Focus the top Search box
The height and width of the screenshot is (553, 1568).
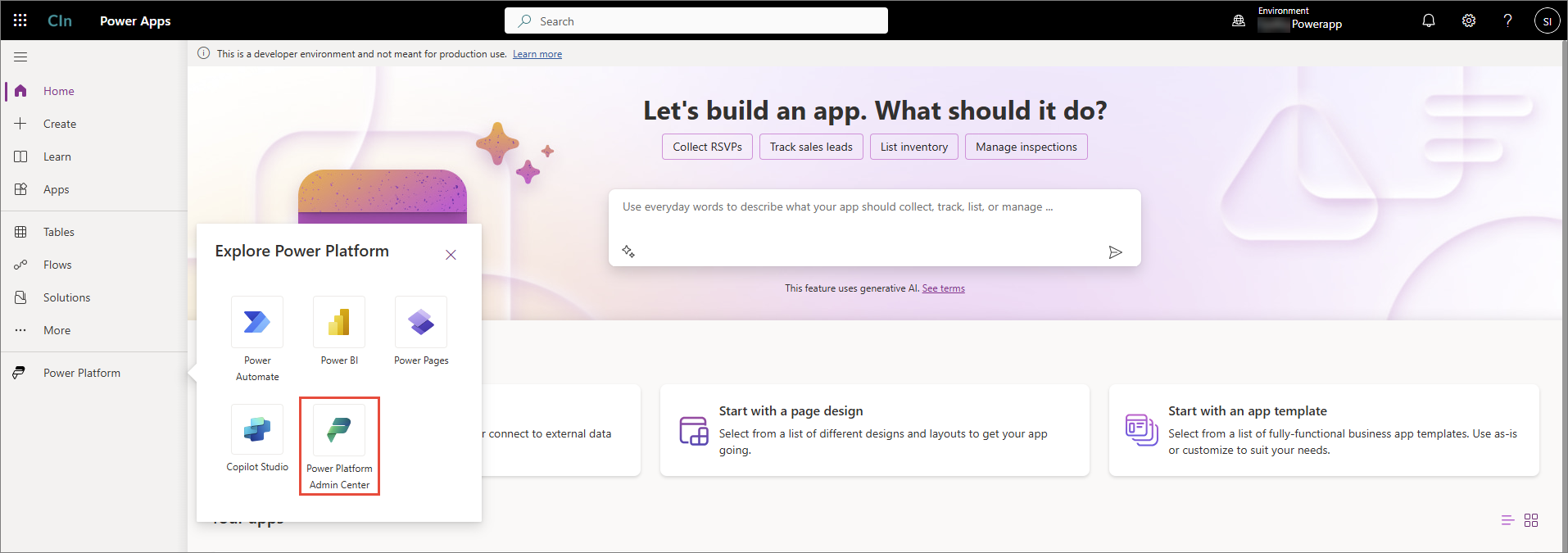[x=696, y=20]
